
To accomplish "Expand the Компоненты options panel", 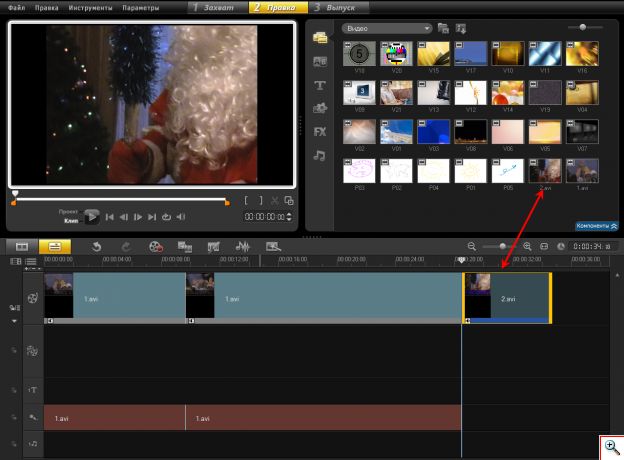I will pyautogui.click(x=597, y=226).
